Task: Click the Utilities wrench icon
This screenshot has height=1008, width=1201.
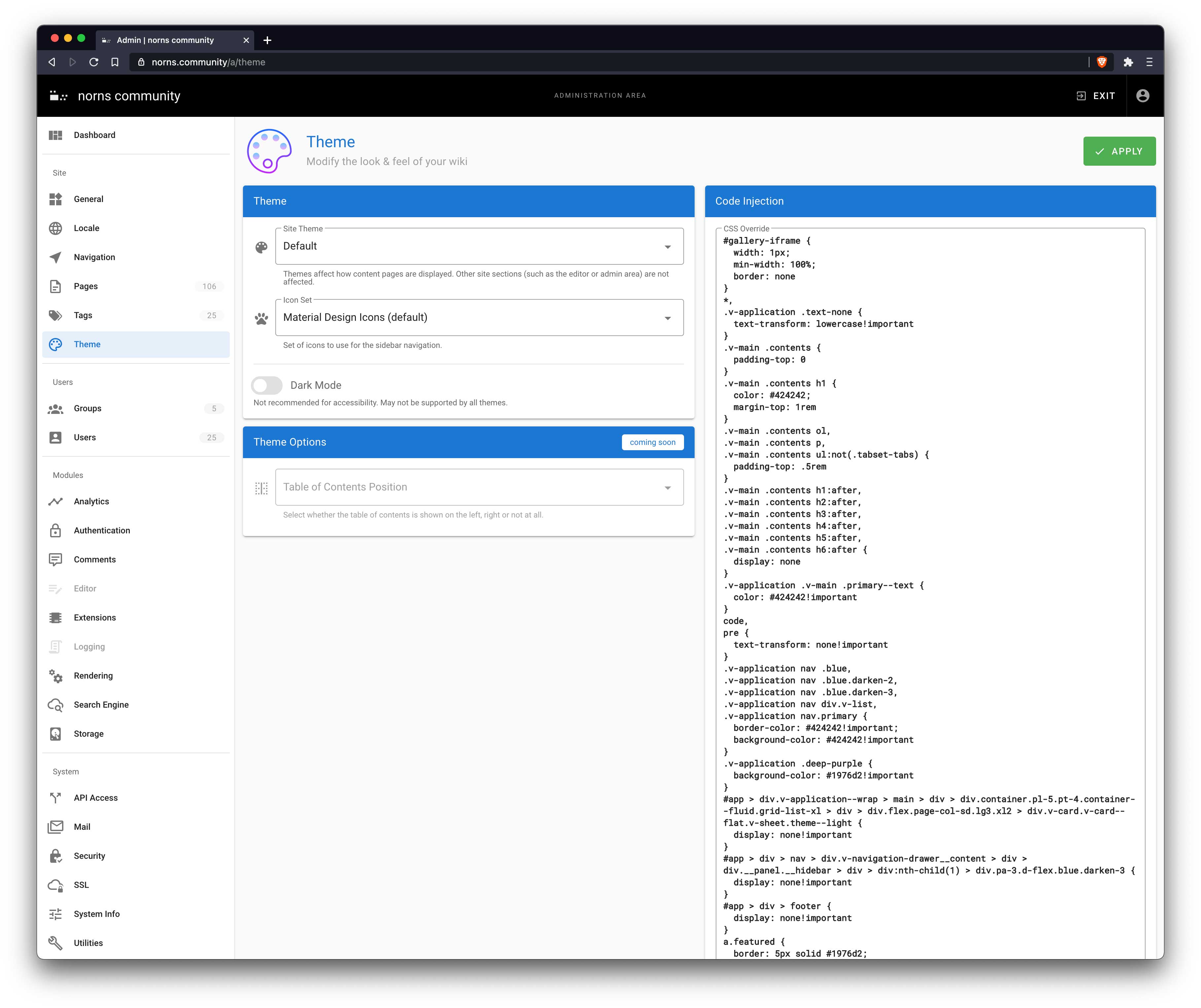Action: [x=55, y=943]
